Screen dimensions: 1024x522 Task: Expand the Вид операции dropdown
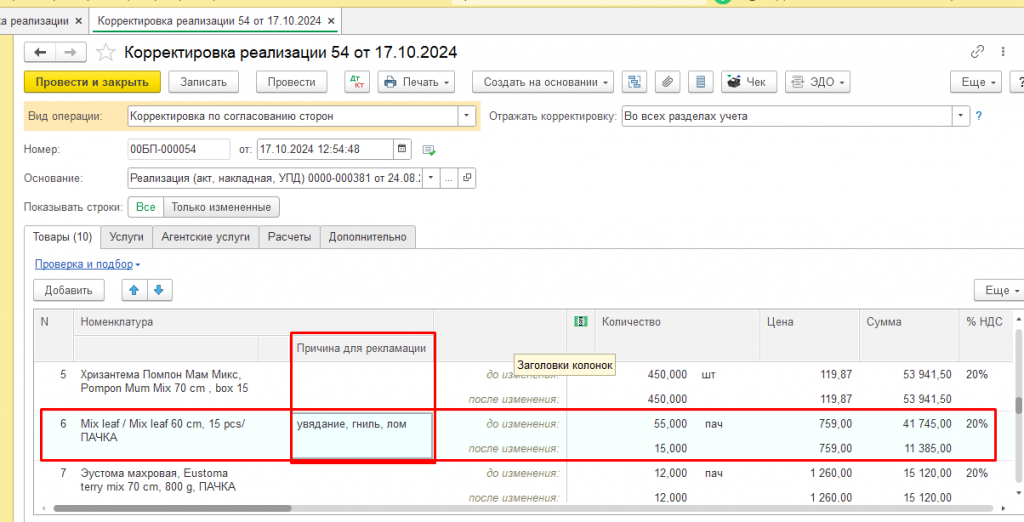point(466,116)
